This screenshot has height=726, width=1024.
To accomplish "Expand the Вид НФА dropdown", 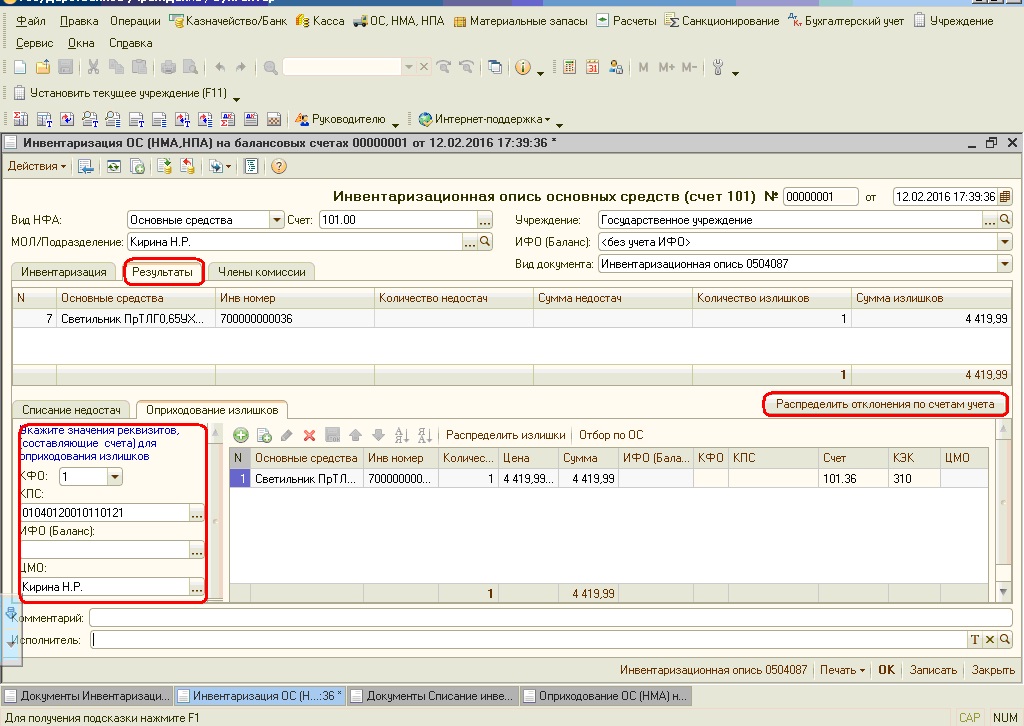I will pos(277,220).
